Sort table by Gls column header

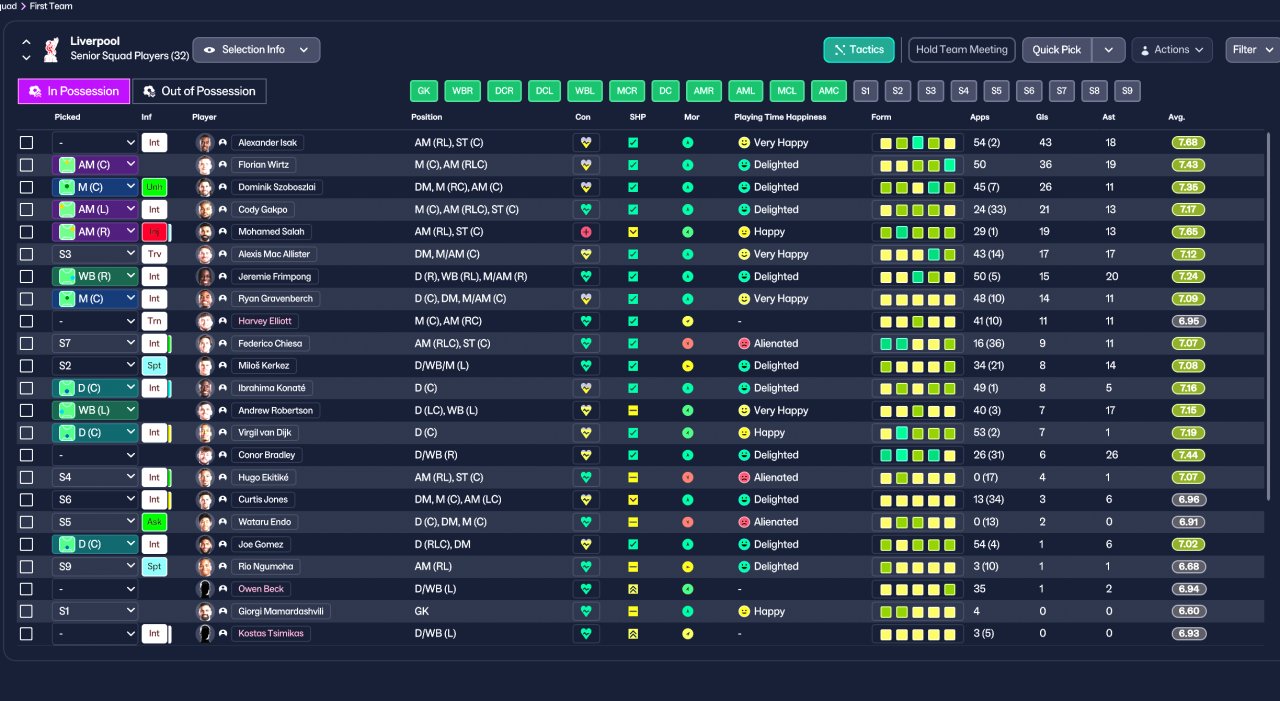pos(1042,117)
